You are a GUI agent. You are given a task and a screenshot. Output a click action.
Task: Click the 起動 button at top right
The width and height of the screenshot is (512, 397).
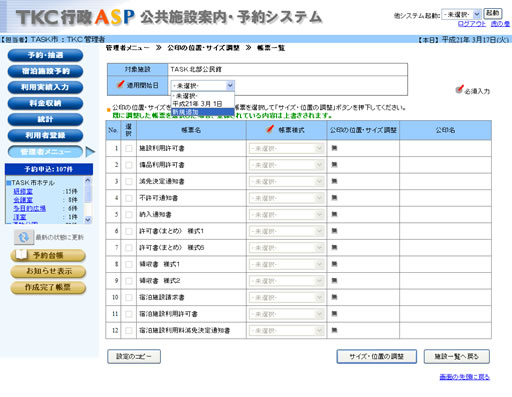click(x=493, y=13)
